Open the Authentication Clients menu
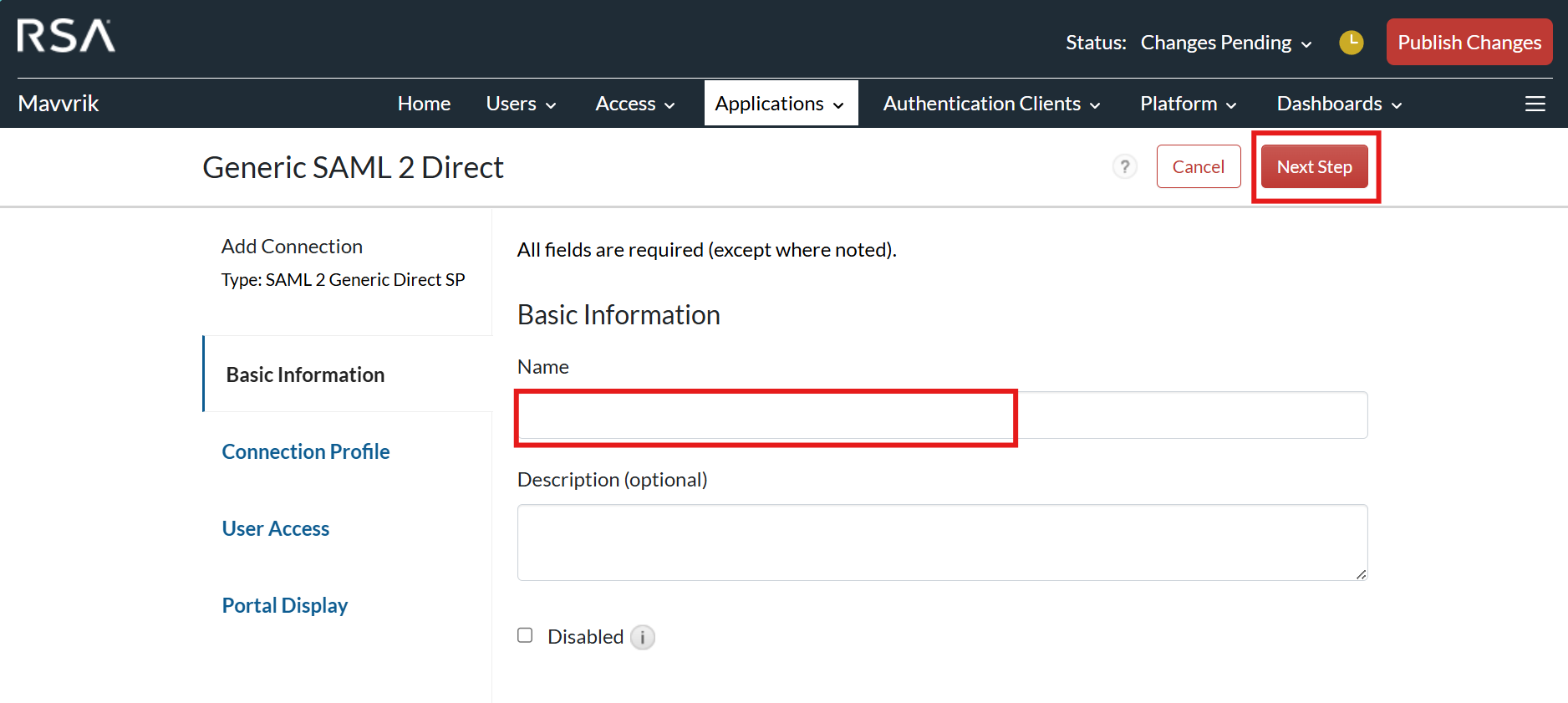Screen dimensions: 1568x703 (991, 104)
